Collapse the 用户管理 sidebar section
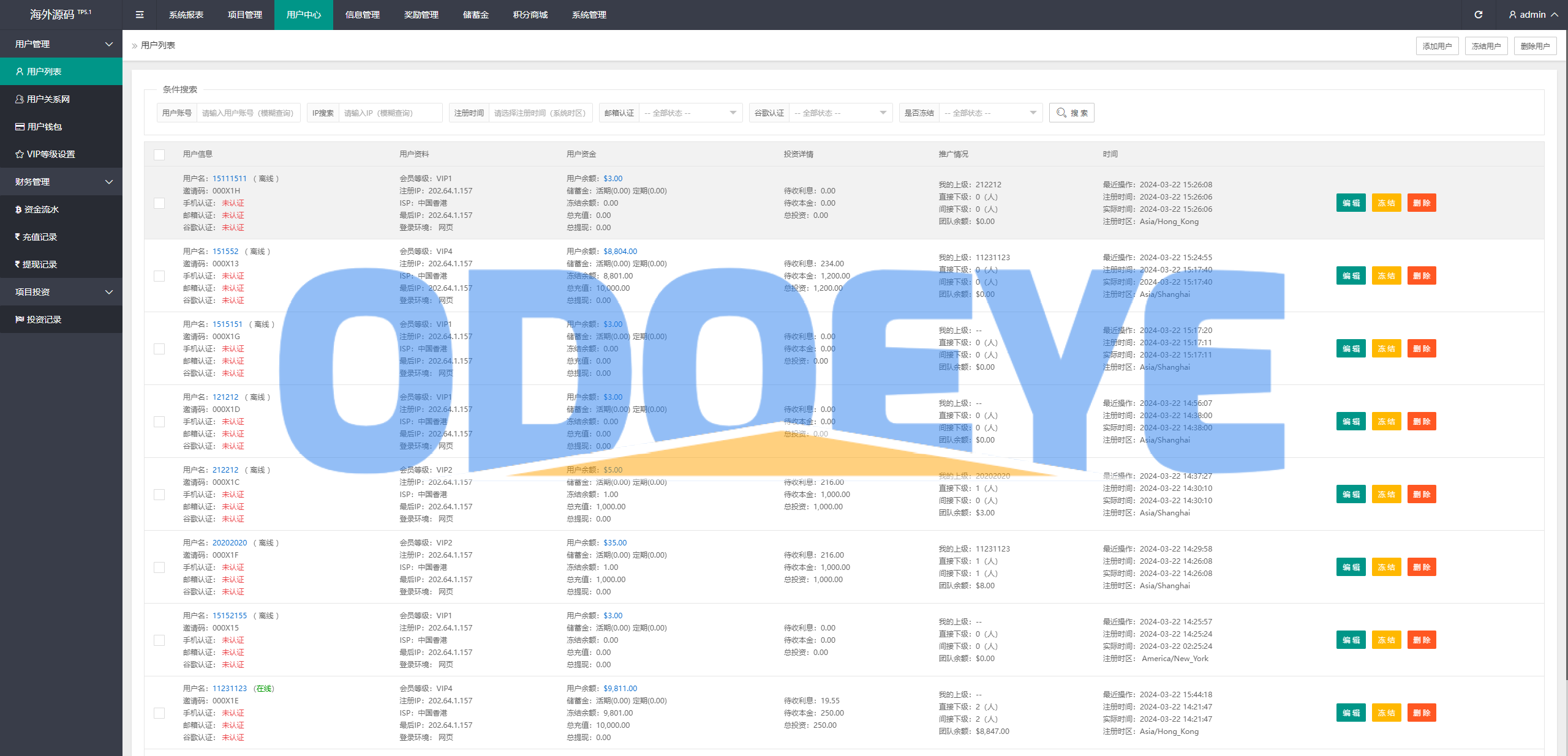This screenshot has height=756, width=1568. 61,44
